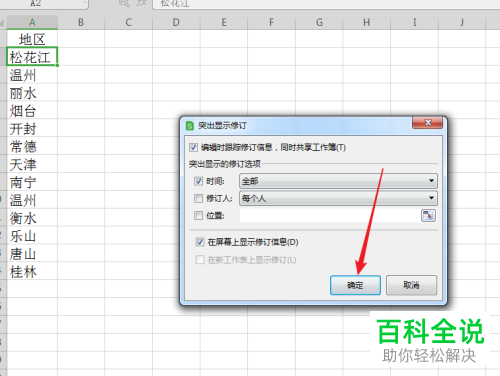
Task: Select column F header
Action: point(271,22)
